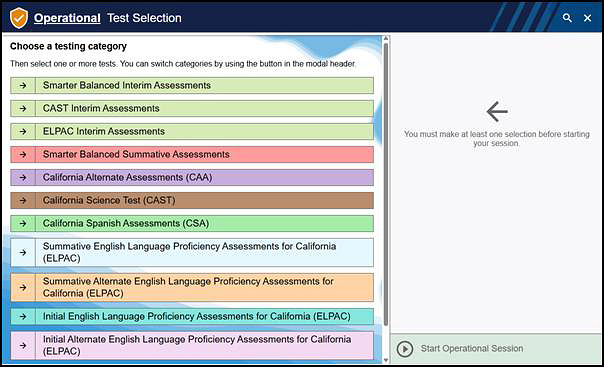Click the play circle icon beside Start Operational Session
The height and width of the screenshot is (367, 604).
point(405,349)
